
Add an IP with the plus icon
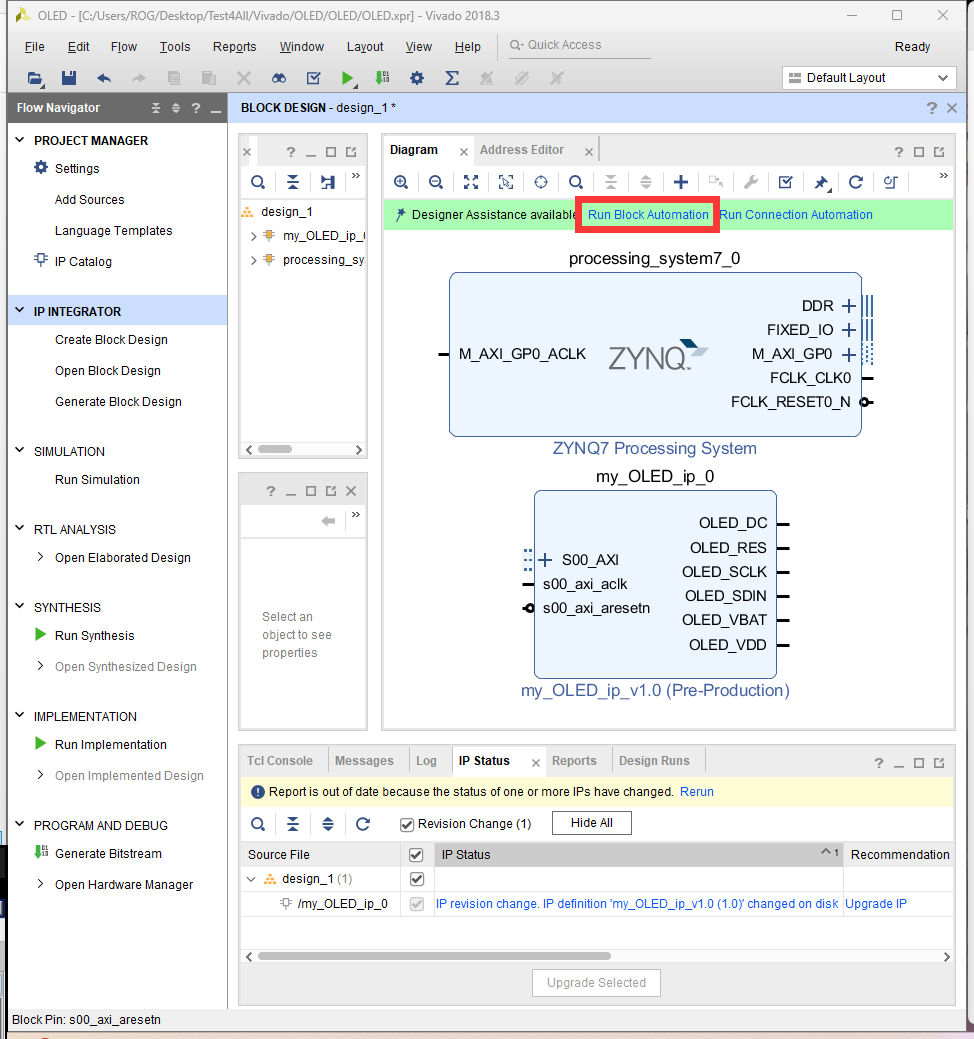tap(681, 182)
